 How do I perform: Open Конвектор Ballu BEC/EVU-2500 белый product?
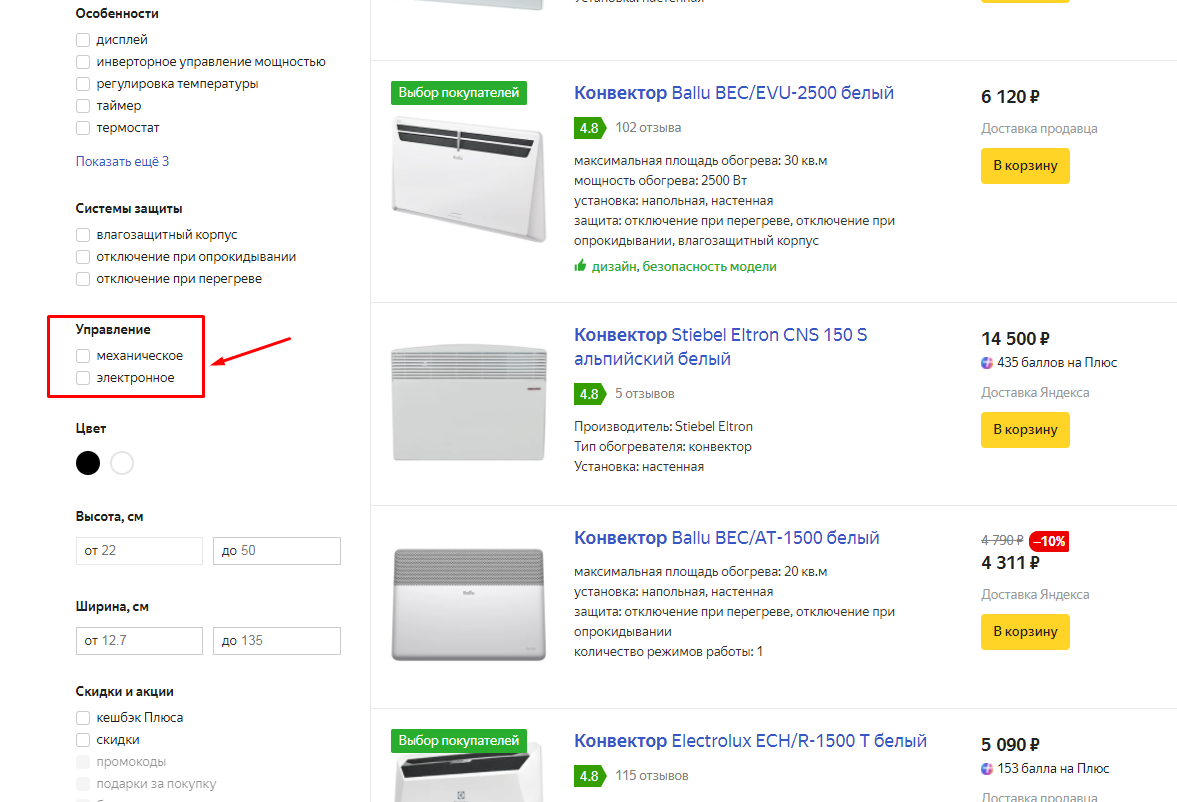pos(733,93)
